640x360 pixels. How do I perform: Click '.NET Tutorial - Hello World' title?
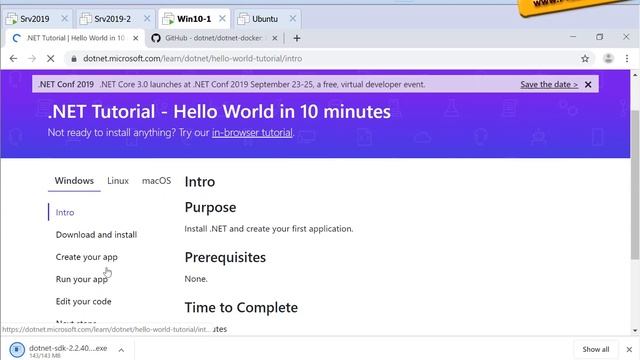pyautogui.click(x=219, y=112)
